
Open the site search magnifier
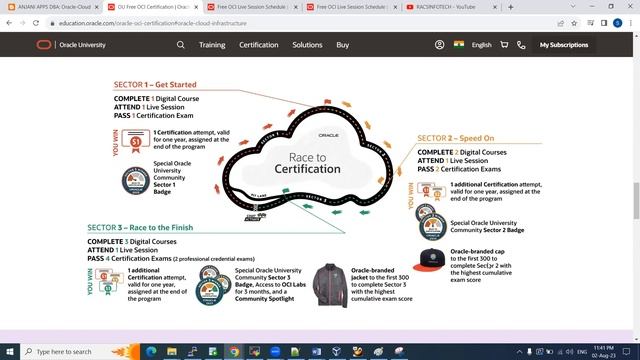click(x=181, y=45)
